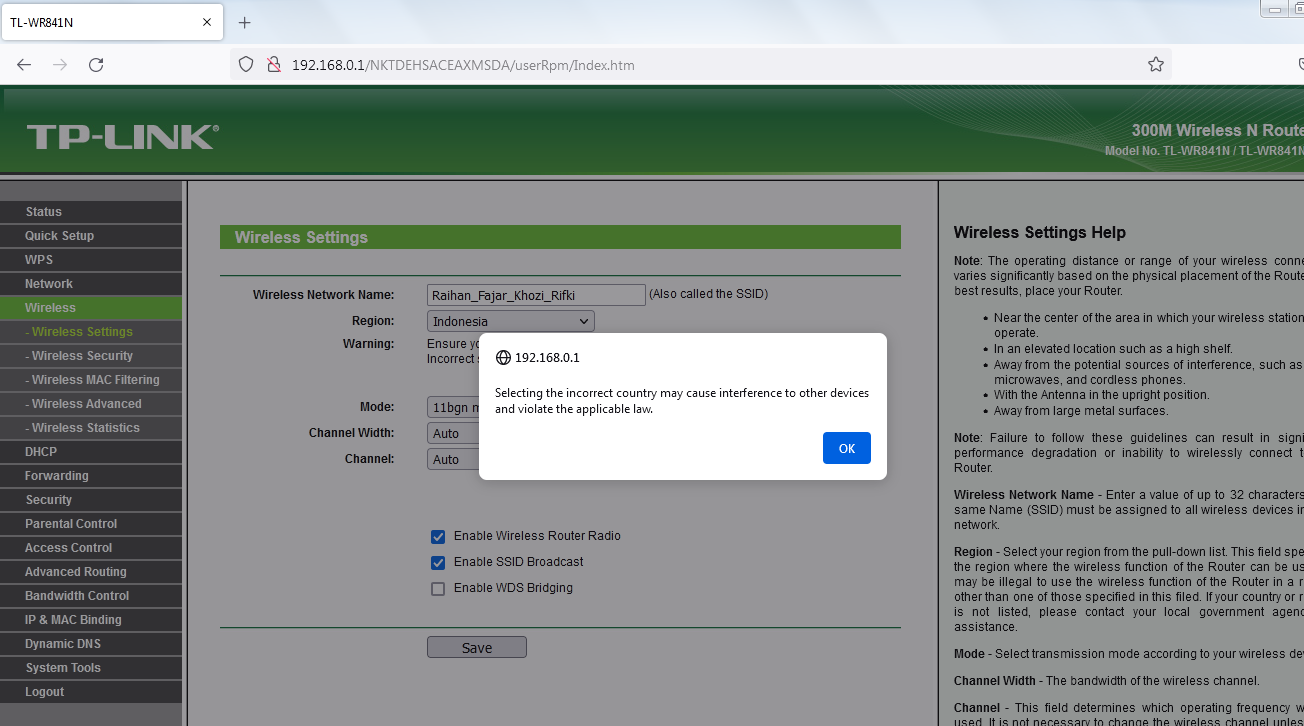The width and height of the screenshot is (1304, 726).
Task: Enable WDS Bridging checkbox
Action: (438, 589)
